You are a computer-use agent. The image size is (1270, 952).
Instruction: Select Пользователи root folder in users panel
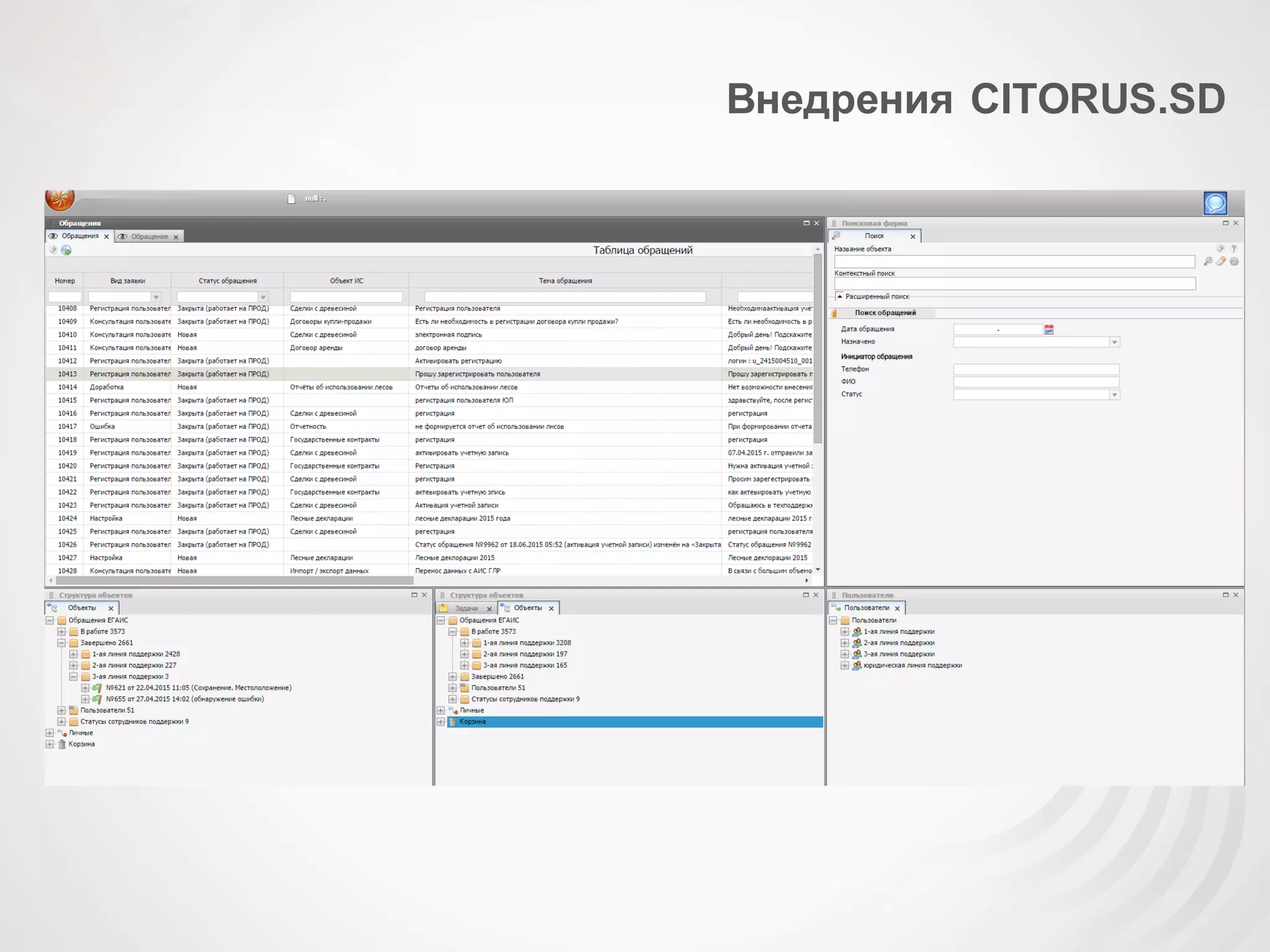pos(874,620)
